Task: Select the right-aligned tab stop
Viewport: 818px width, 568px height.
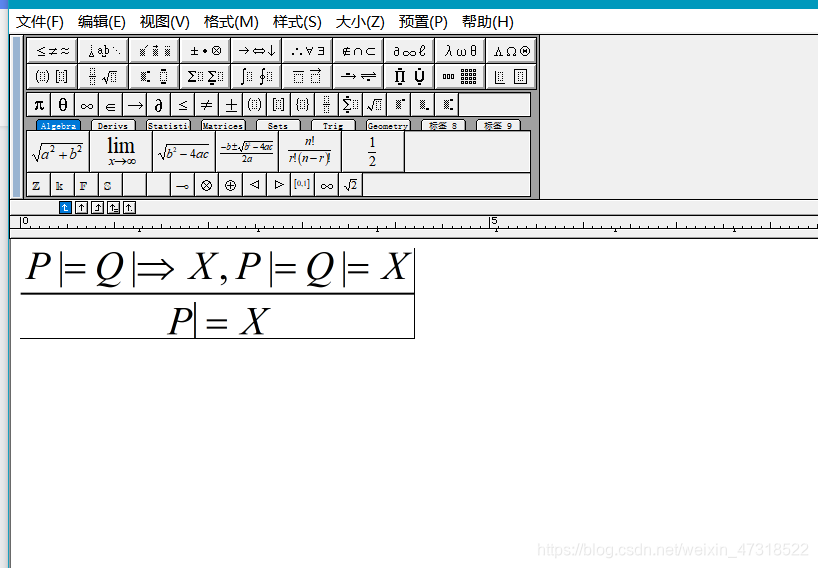Action: coord(98,208)
